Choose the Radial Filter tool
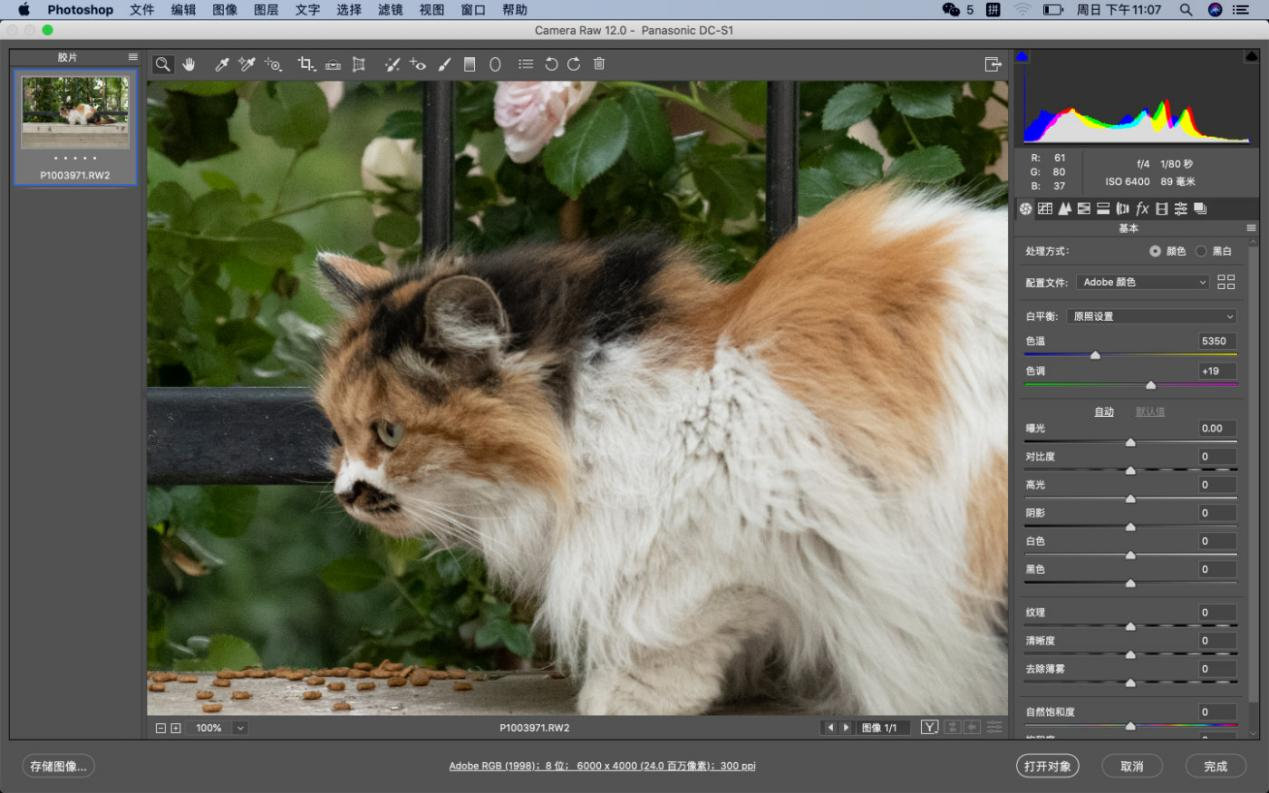This screenshot has height=793, width=1269. click(495, 64)
